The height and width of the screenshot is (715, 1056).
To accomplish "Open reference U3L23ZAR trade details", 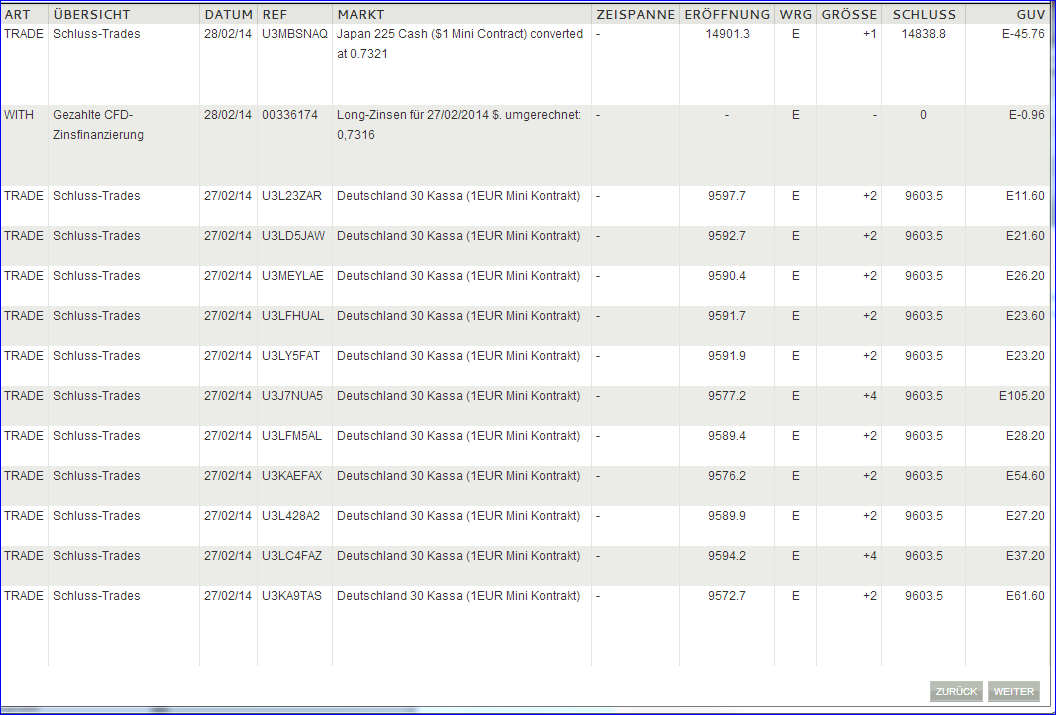I will (293, 196).
